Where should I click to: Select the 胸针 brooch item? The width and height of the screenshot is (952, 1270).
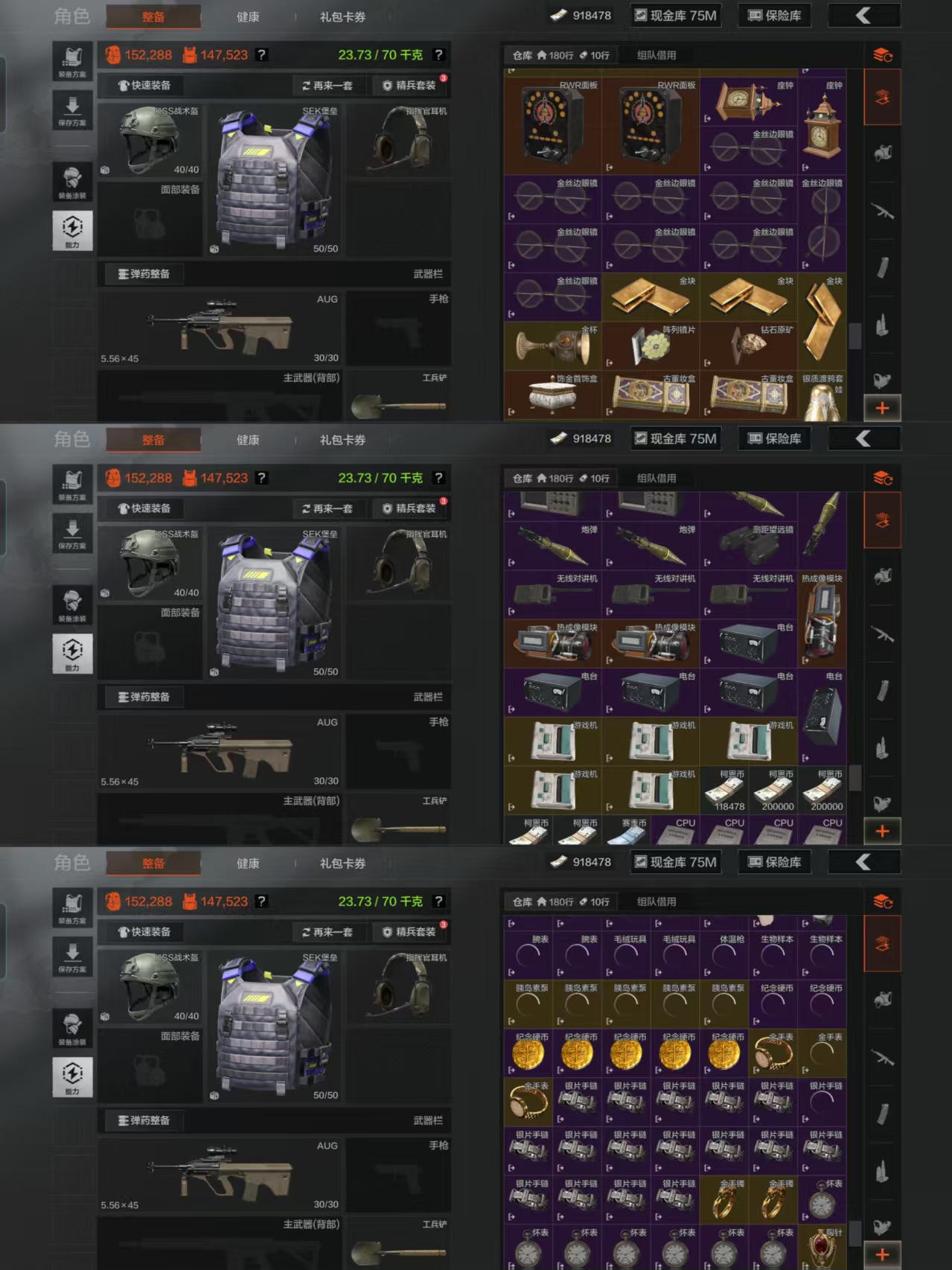click(x=822, y=1247)
